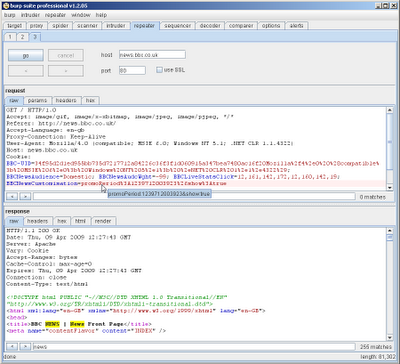Click the go button to send request
This screenshot has width=400, height=364.
[x=26, y=55]
